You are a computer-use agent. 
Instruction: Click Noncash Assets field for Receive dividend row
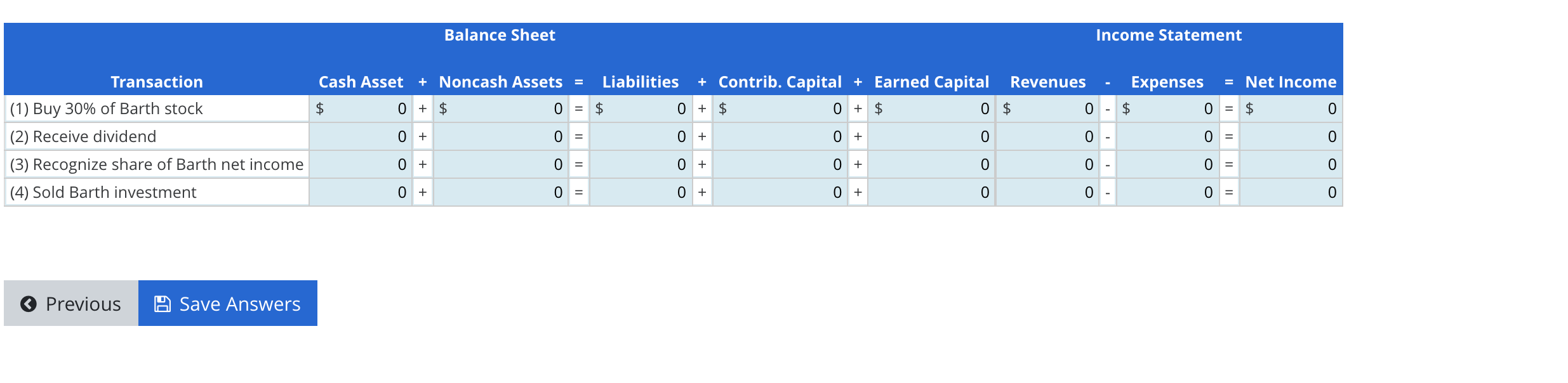pyautogui.click(x=502, y=136)
